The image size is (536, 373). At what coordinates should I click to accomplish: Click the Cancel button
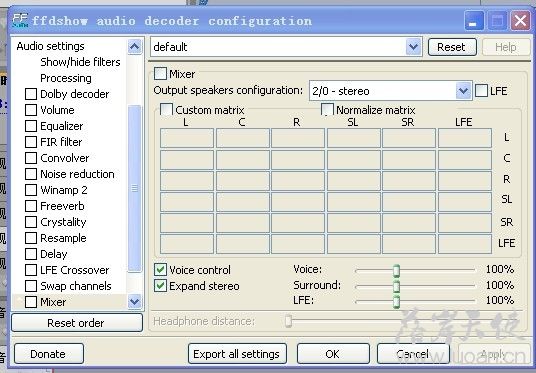(x=413, y=354)
